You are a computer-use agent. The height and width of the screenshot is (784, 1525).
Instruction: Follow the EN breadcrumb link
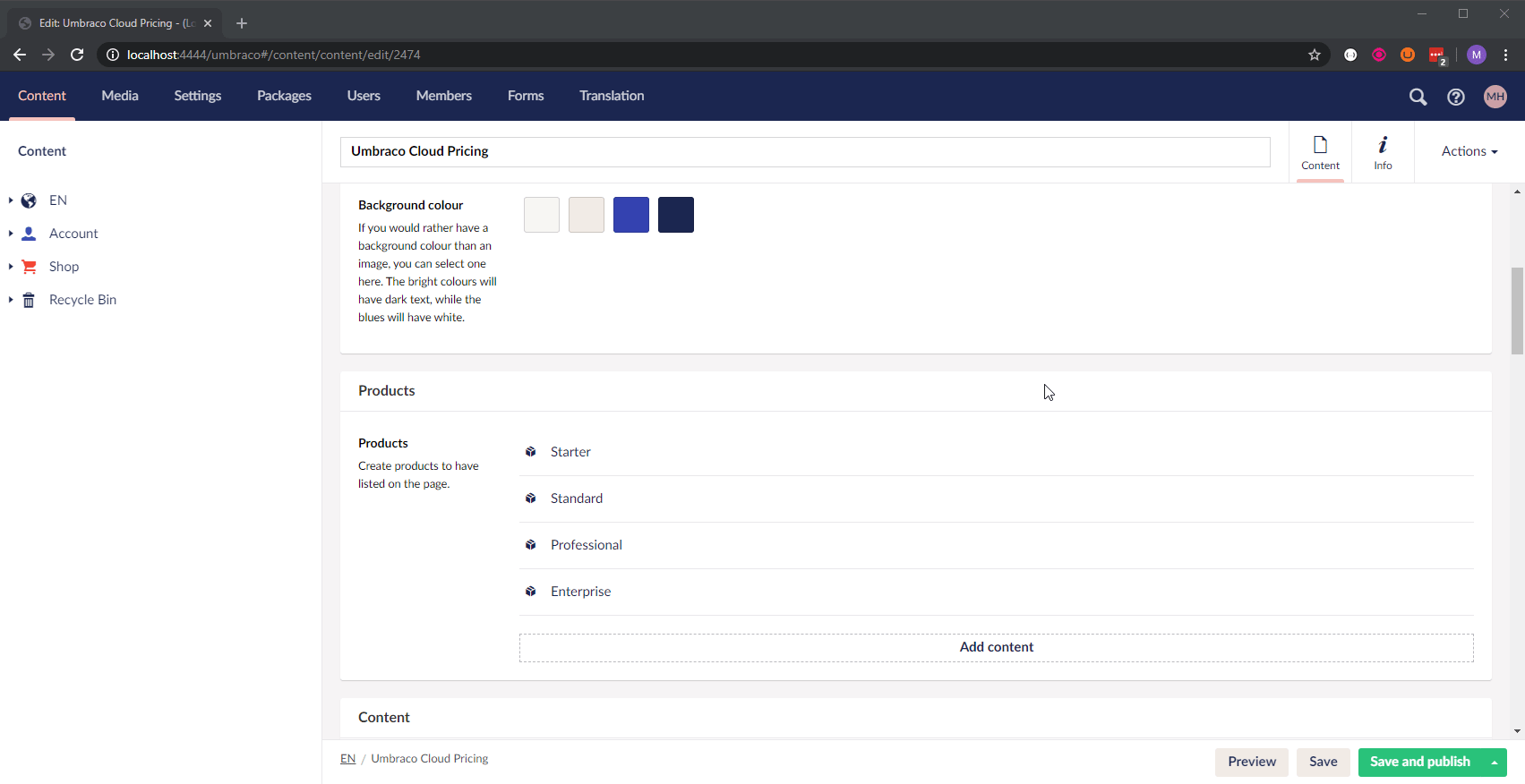(x=347, y=759)
